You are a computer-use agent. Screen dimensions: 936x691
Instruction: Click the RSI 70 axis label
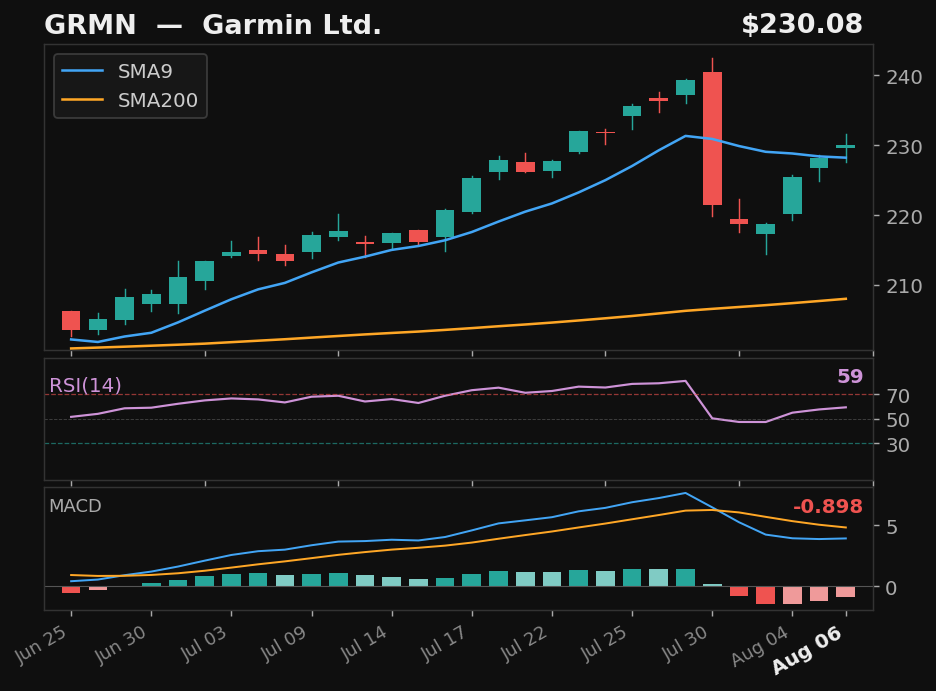(x=898, y=396)
